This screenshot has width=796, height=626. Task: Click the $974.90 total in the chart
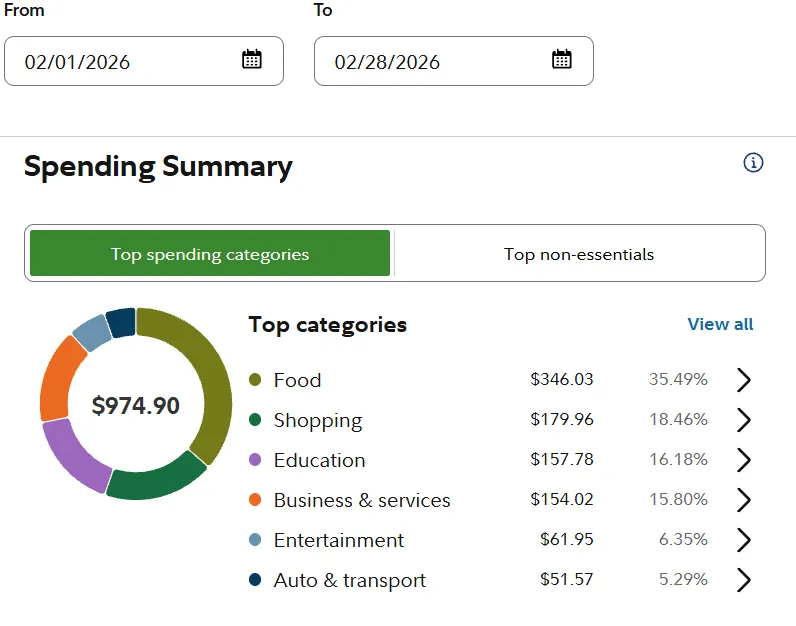136,406
